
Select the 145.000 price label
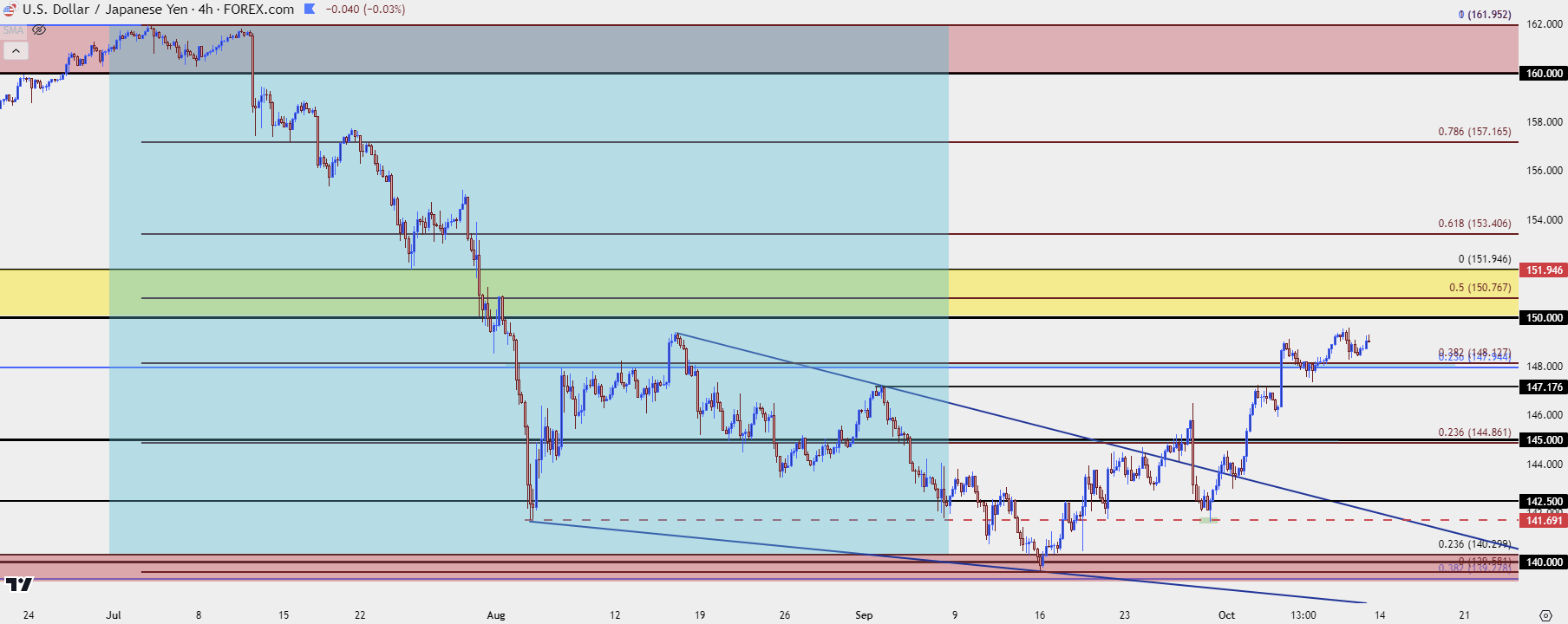pos(1544,440)
